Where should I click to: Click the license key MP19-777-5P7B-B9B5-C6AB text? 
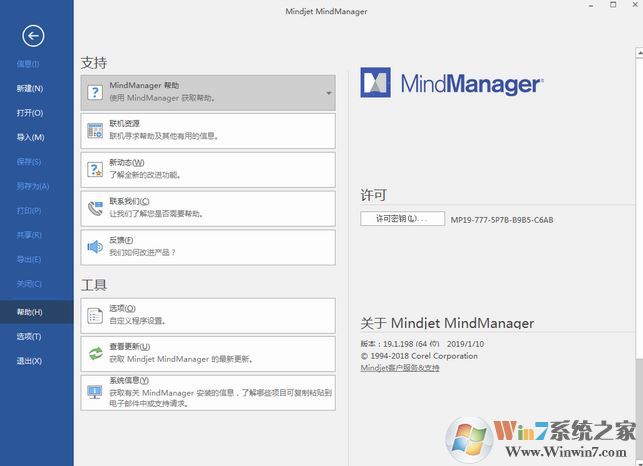tap(502, 220)
